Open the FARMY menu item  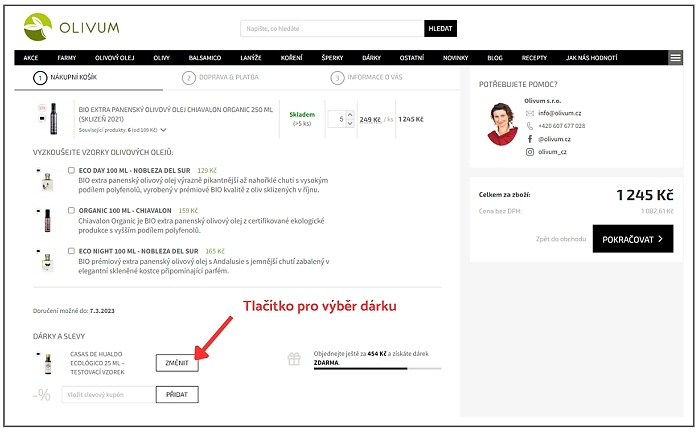tap(67, 58)
